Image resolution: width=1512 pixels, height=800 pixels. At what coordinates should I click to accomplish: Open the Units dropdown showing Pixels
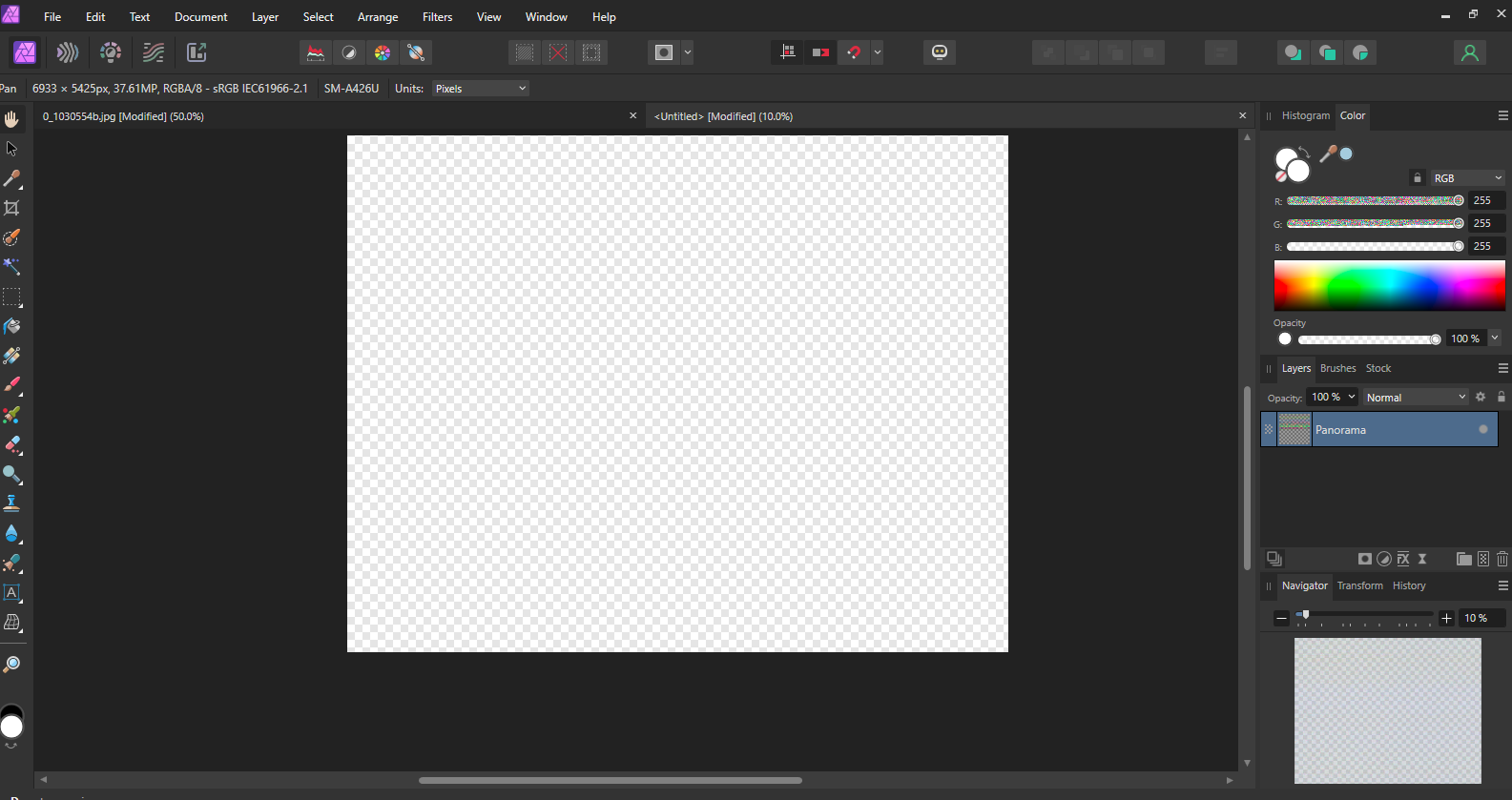481,89
